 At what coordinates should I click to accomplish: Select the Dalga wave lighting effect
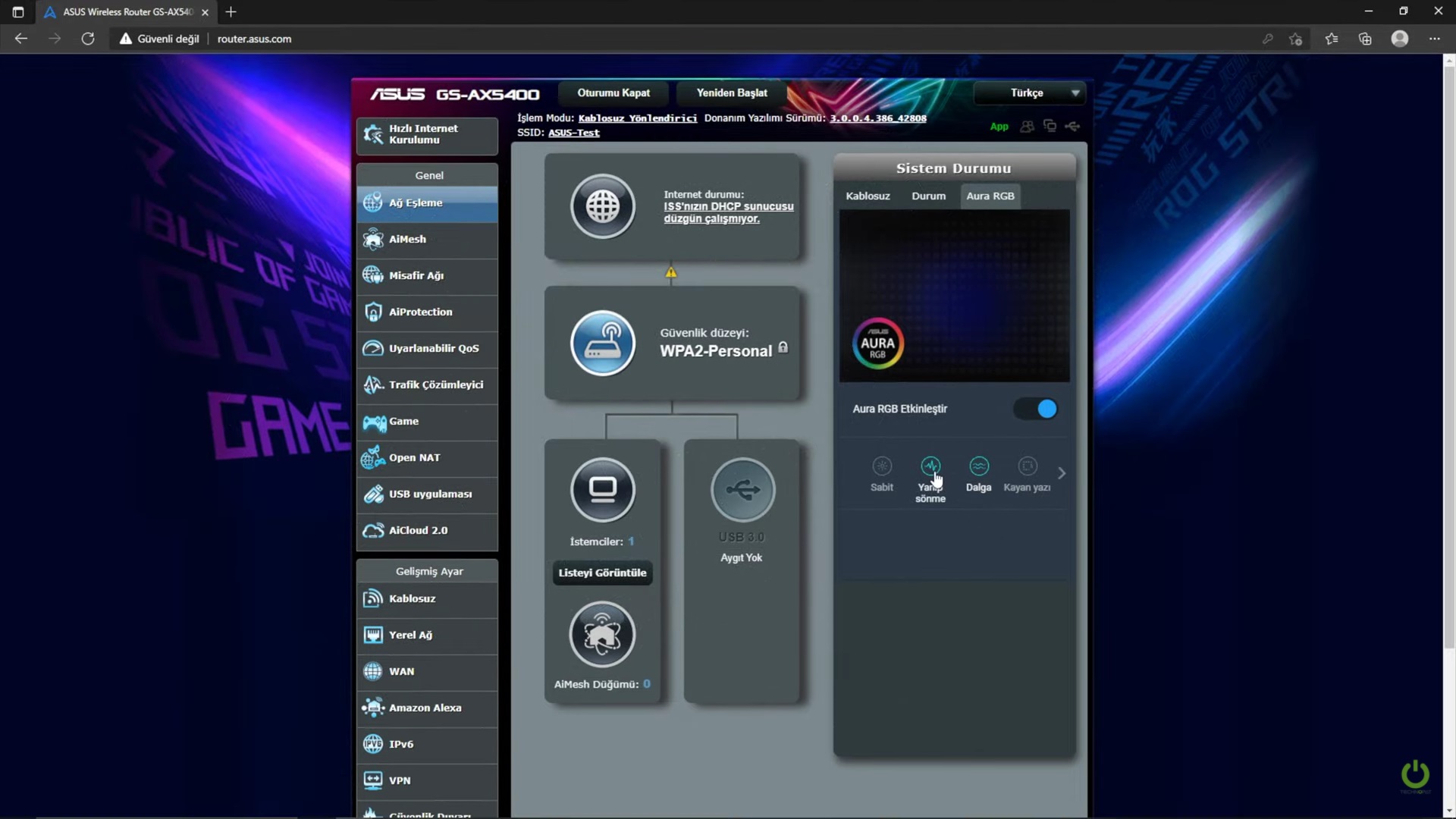pyautogui.click(x=978, y=466)
